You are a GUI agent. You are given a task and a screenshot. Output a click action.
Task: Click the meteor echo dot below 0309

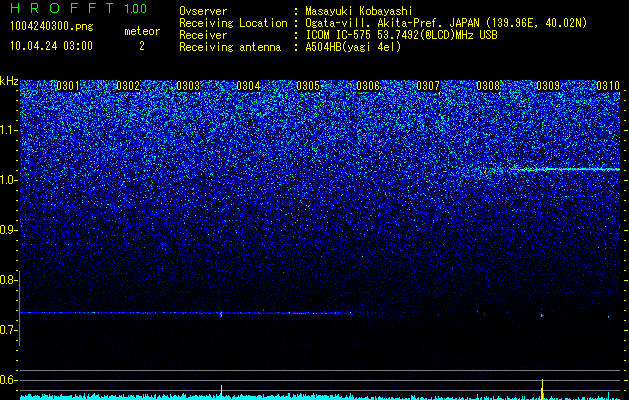542,316
